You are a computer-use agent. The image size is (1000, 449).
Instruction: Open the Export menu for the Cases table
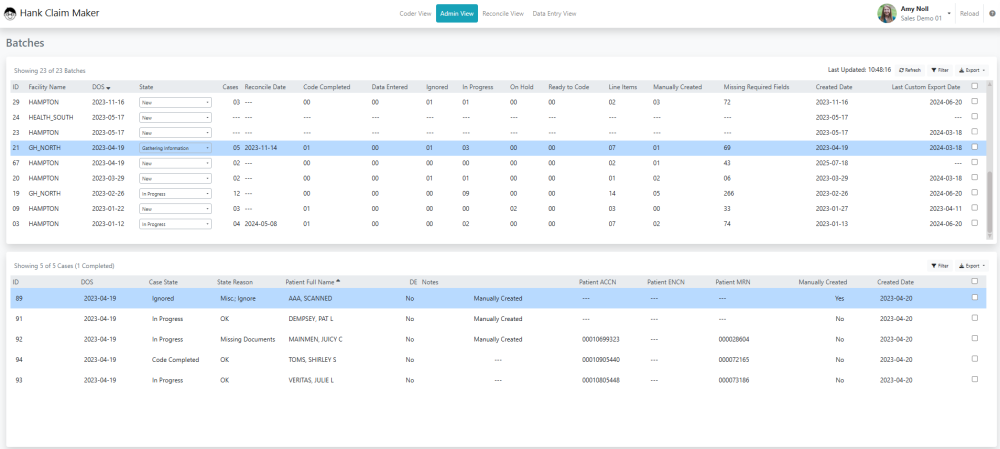[x=972, y=266]
